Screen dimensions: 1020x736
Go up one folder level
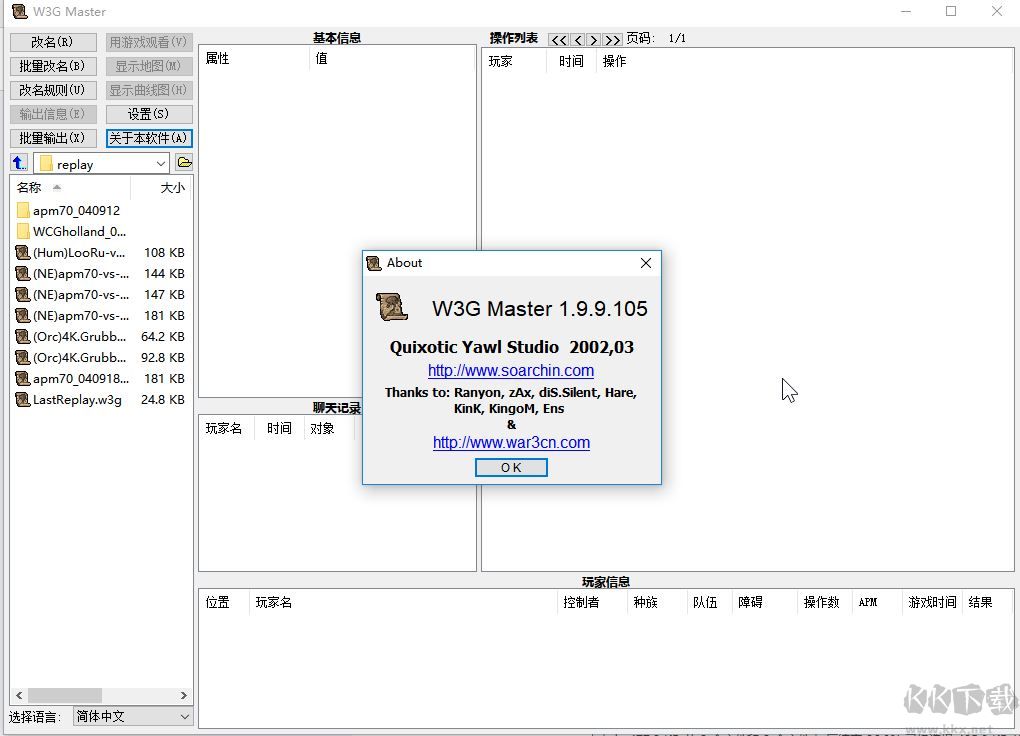(19, 163)
